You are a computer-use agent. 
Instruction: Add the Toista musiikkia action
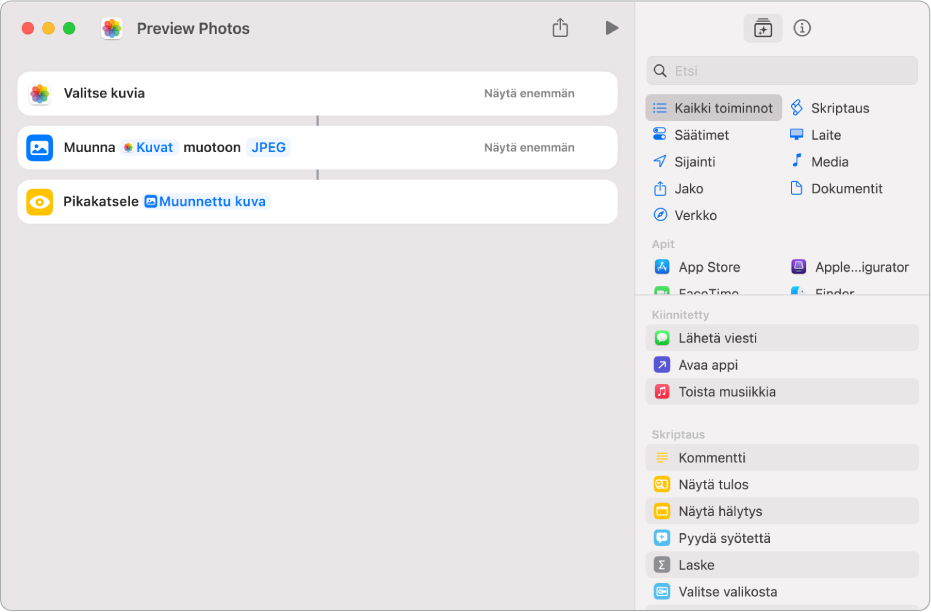782,391
